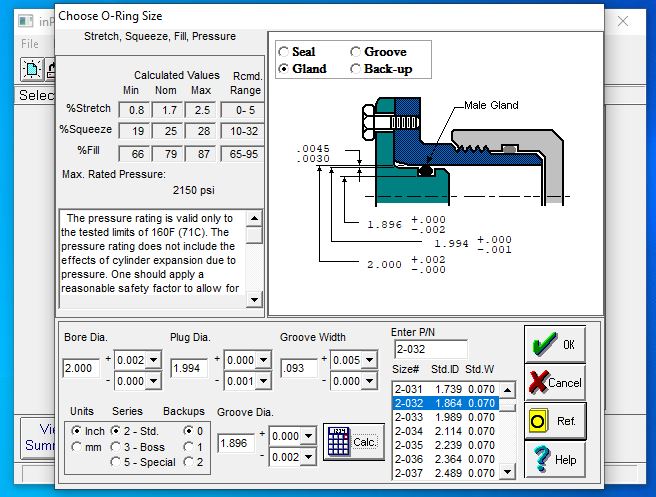Click the app icon in title bar
Screen dimensions: 656x497
[26, 21]
